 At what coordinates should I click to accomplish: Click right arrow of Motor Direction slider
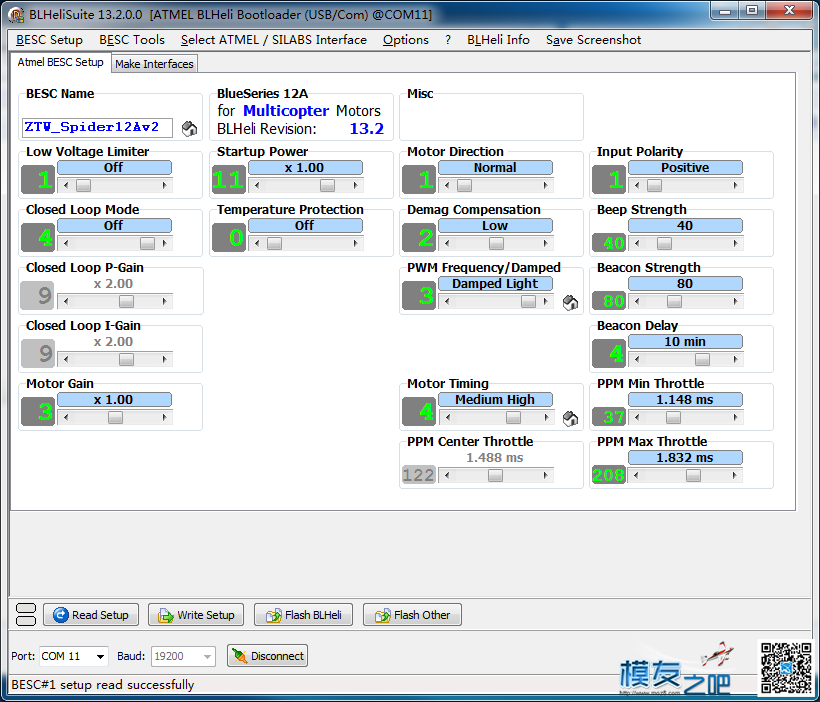coord(545,185)
